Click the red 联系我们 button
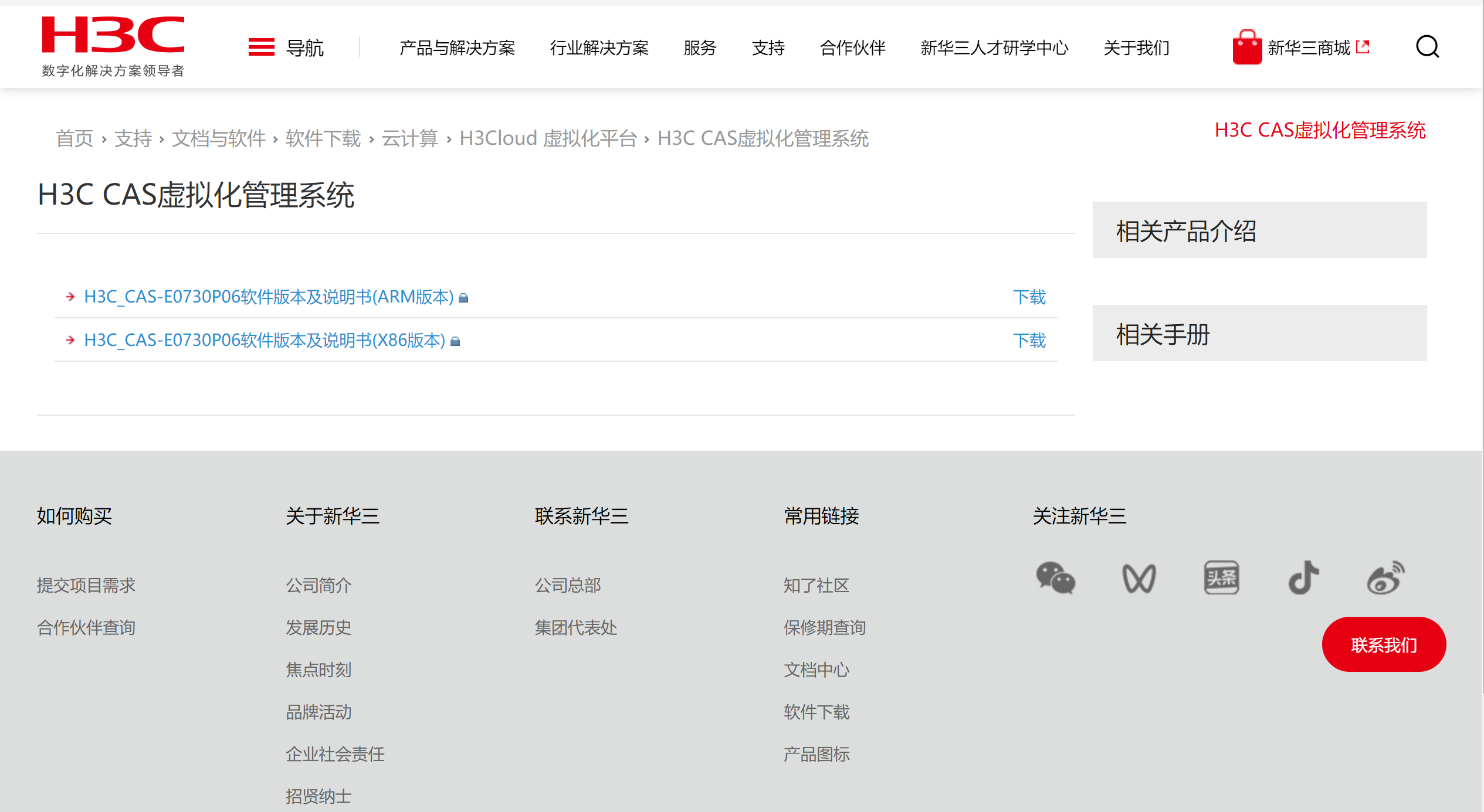 click(1383, 645)
